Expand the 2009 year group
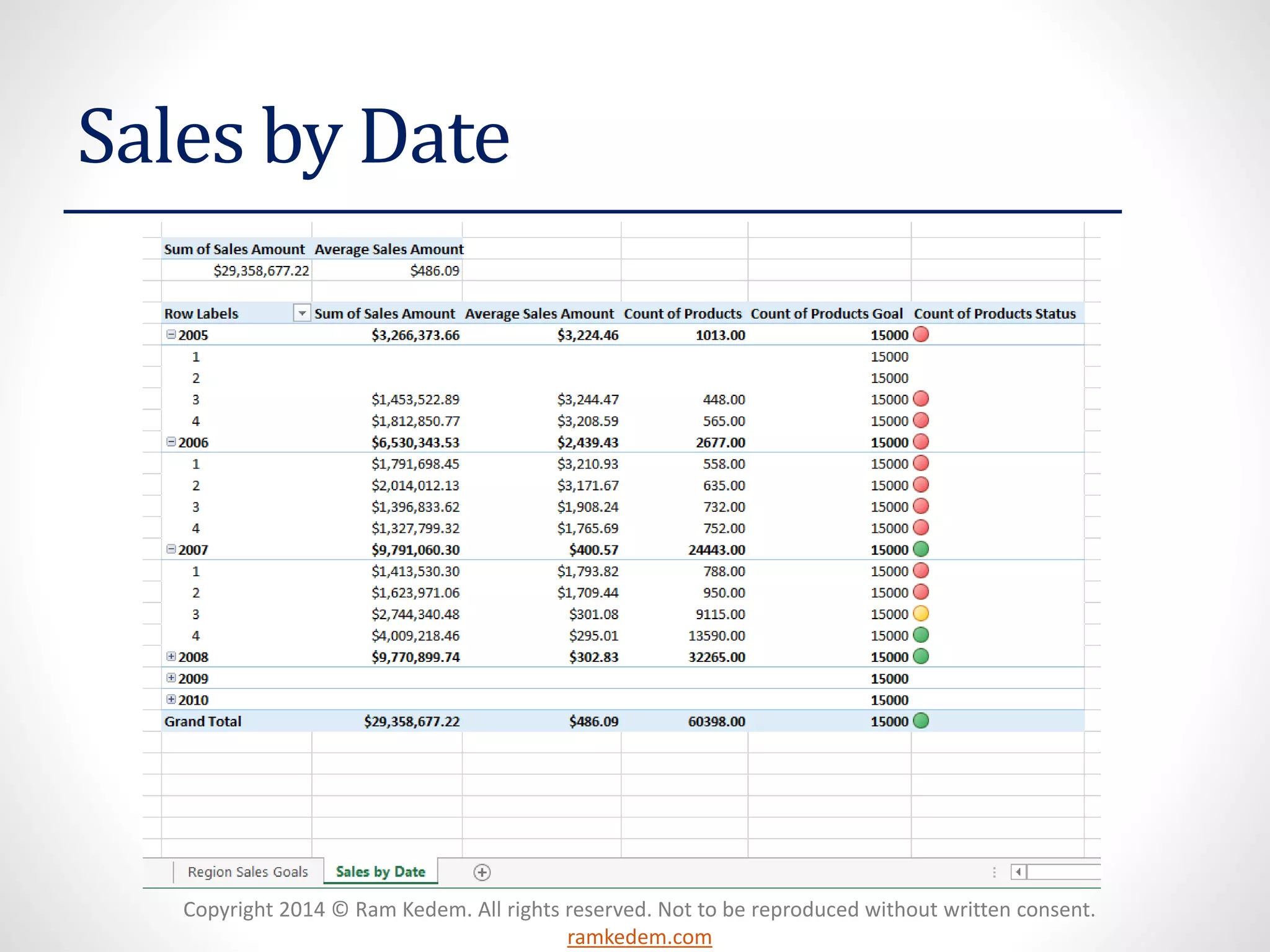 pos(171,678)
